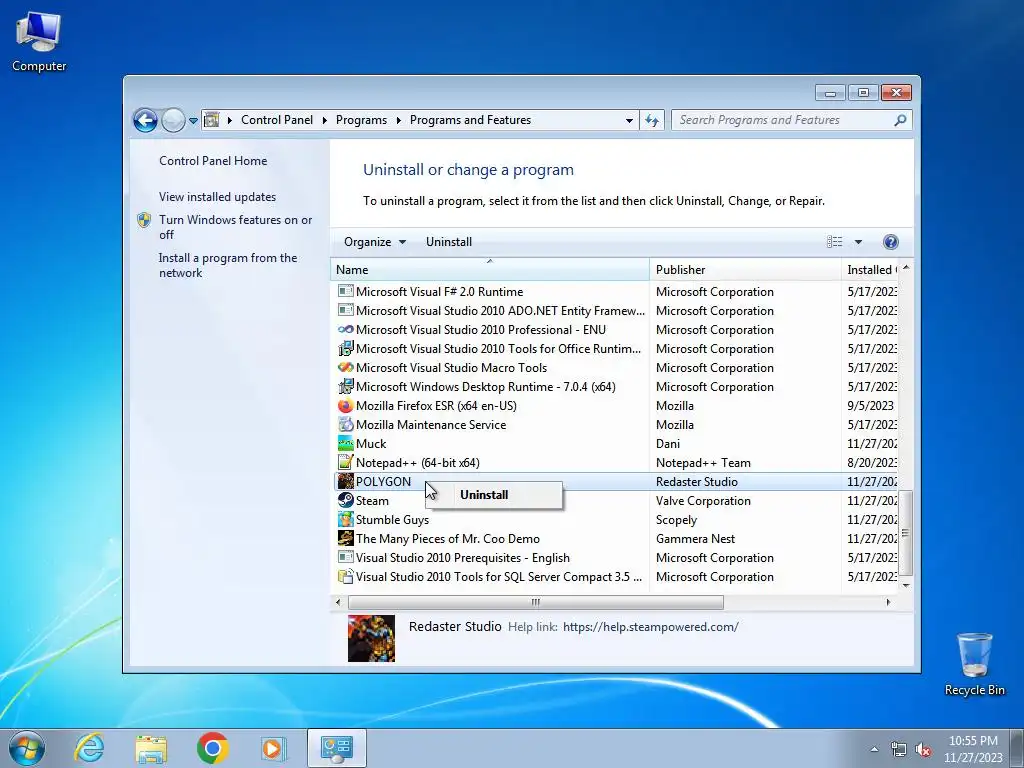Click the network tray icon
Viewport: 1024px width, 768px height.
pyautogui.click(x=899, y=749)
